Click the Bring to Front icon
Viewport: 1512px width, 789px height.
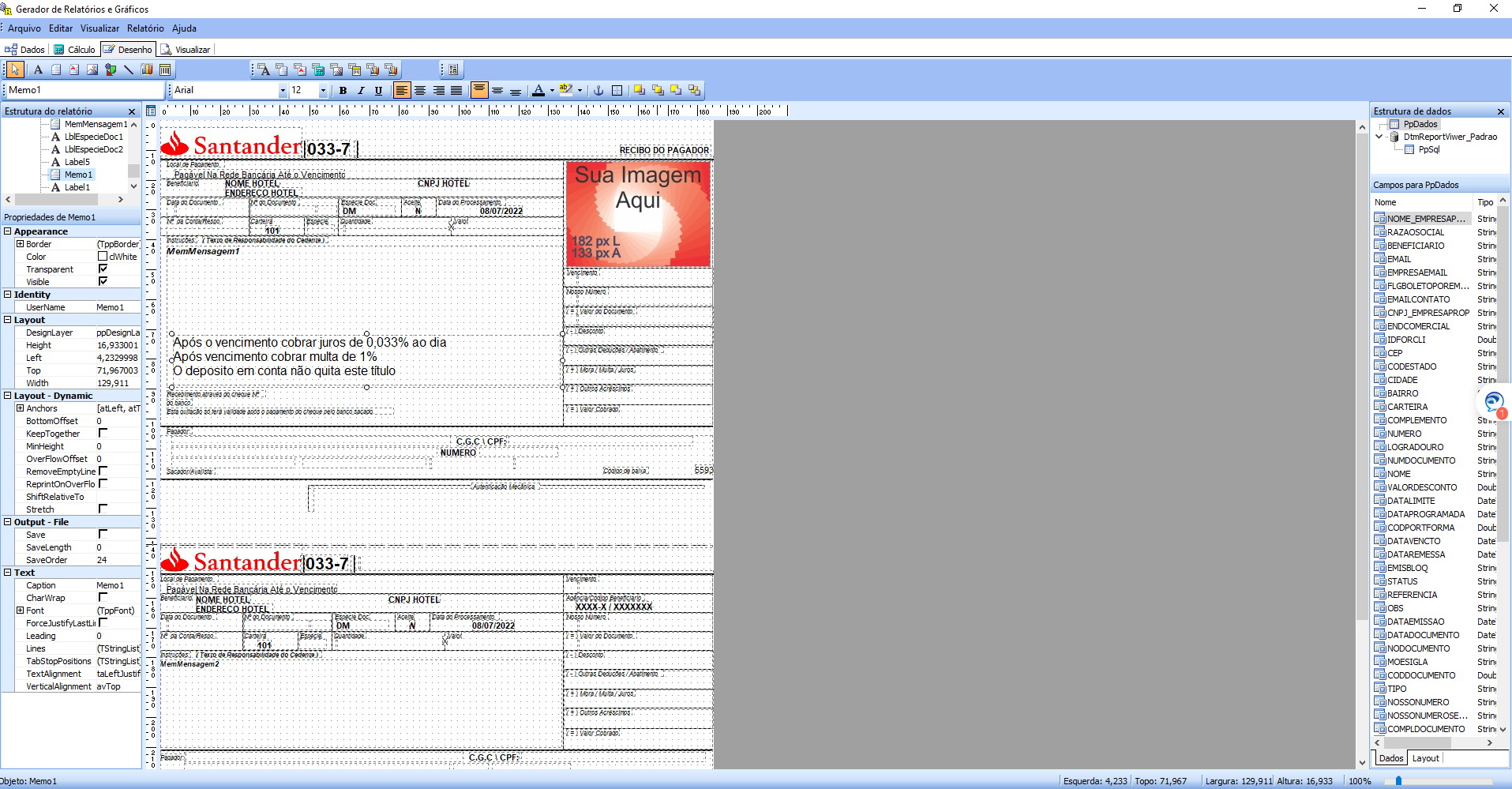click(x=640, y=90)
